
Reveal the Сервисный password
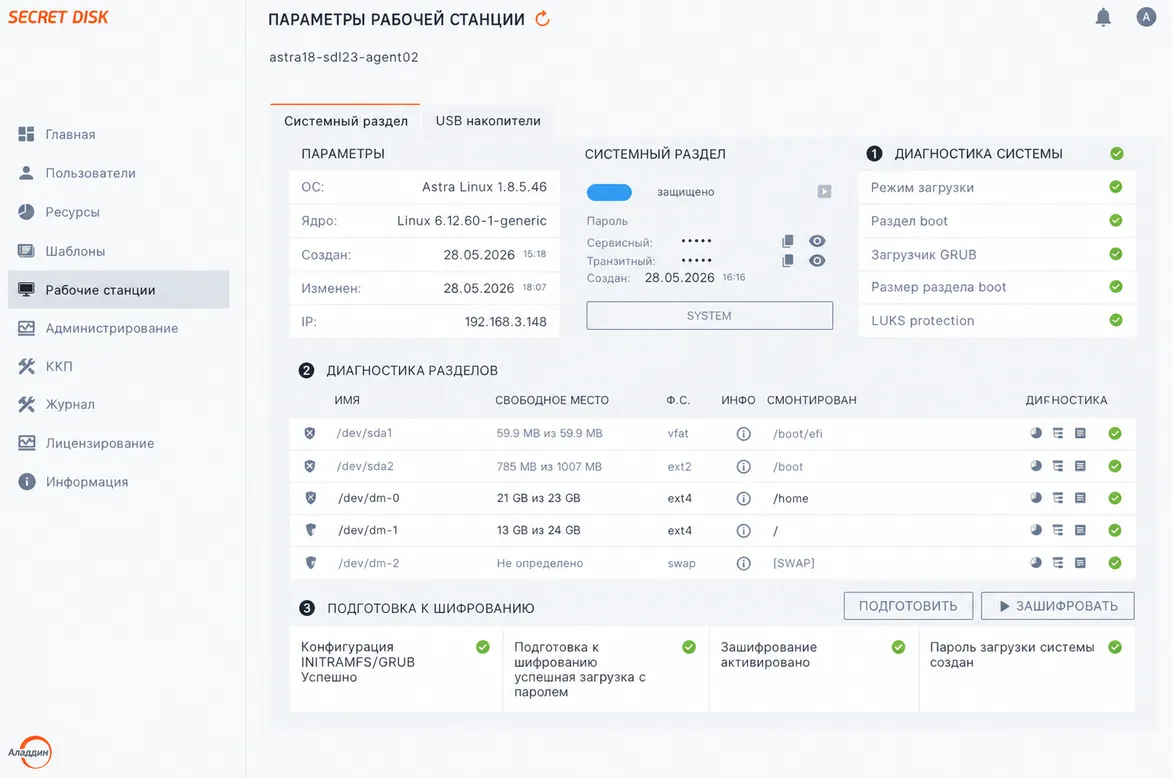tap(817, 241)
